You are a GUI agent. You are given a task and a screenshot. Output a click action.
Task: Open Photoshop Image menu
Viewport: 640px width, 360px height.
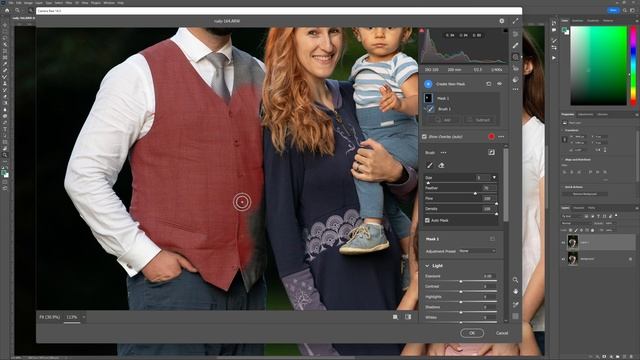point(28,3)
